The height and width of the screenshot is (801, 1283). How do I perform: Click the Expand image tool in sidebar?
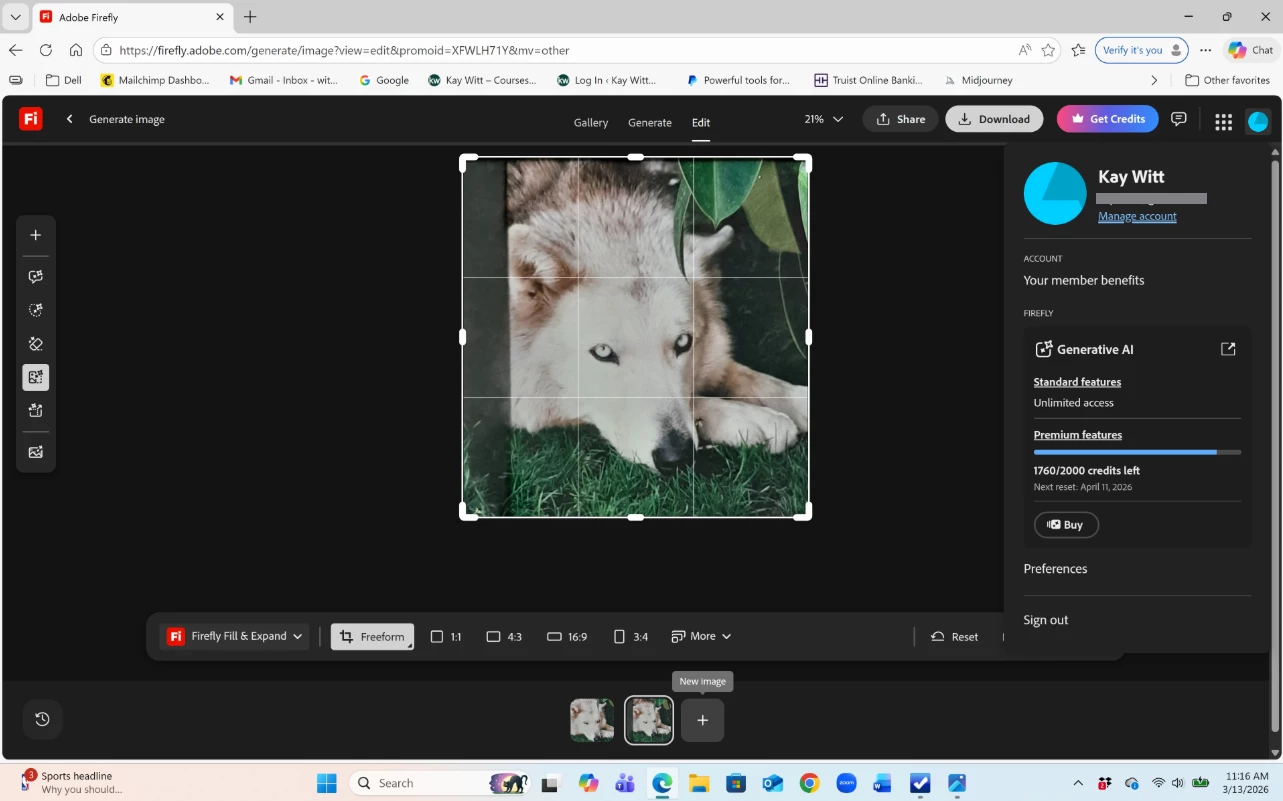pyautogui.click(x=36, y=377)
